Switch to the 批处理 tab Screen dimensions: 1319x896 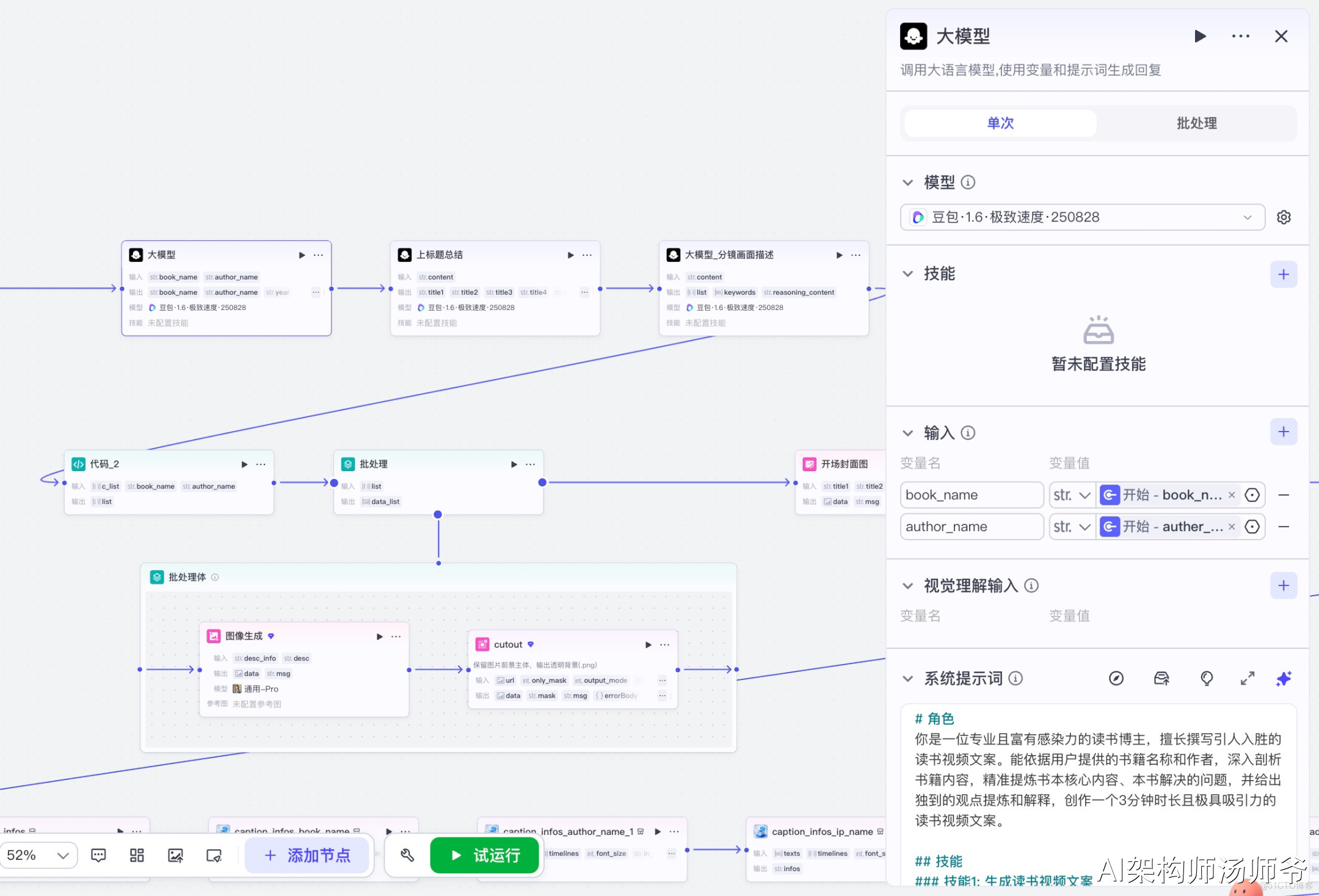tap(1196, 123)
